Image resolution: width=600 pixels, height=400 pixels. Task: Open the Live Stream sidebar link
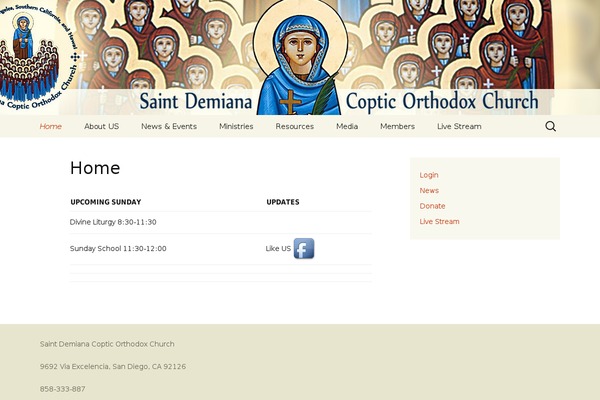(x=439, y=221)
